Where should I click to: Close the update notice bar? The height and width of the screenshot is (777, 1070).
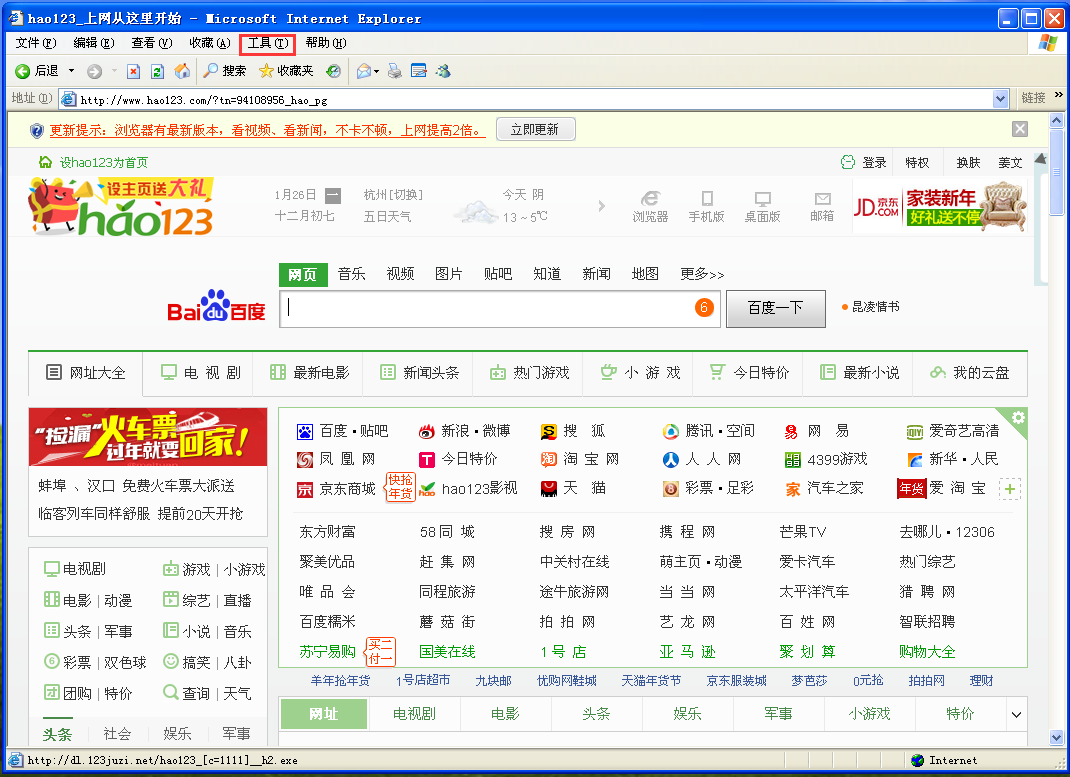pos(1020,129)
